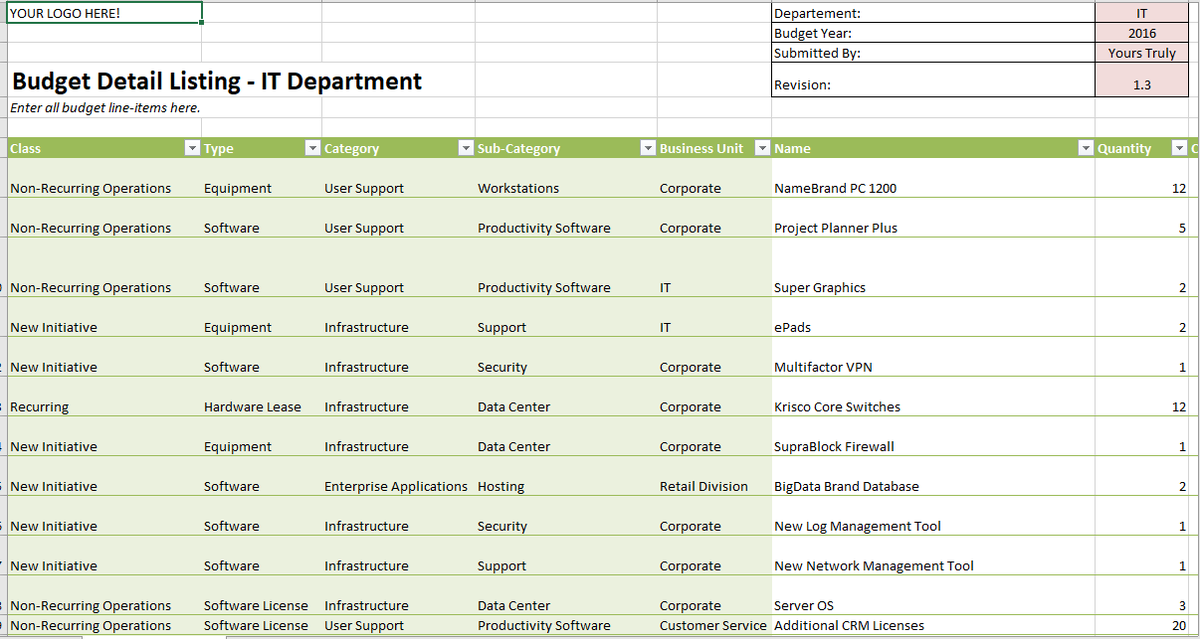Select the Submitted By cell Yours Truly
Image resolution: width=1200 pixels, height=639 pixels.
pyautogui.click(x=1142, y=53)
